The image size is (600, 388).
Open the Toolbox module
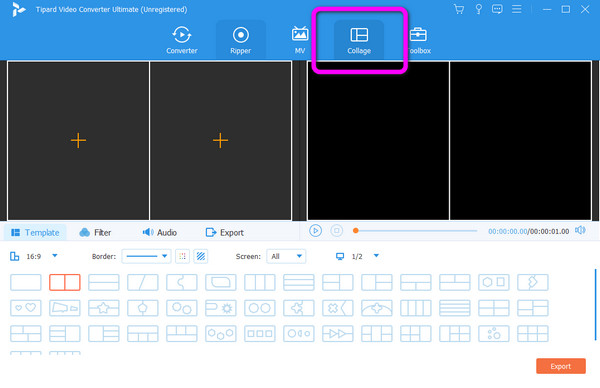click(418, 40)
